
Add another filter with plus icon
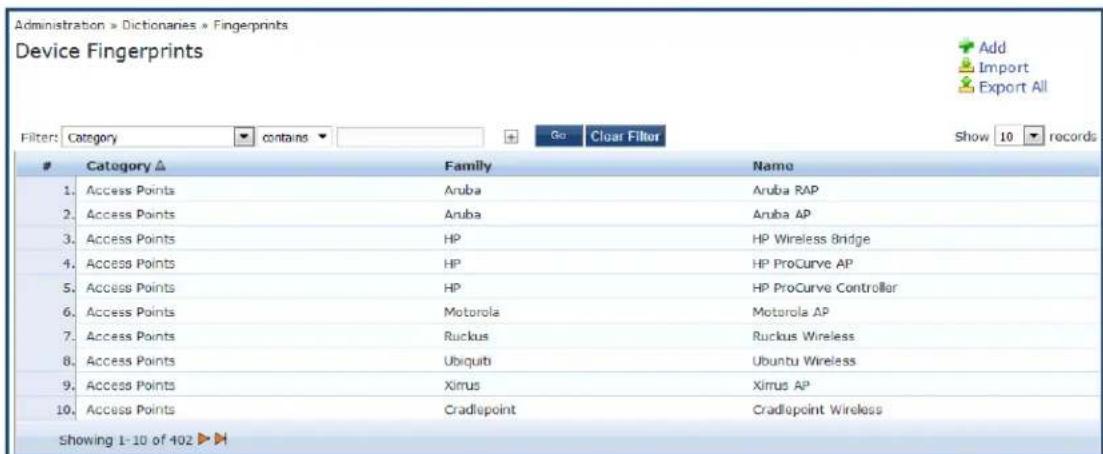(512, 137)
